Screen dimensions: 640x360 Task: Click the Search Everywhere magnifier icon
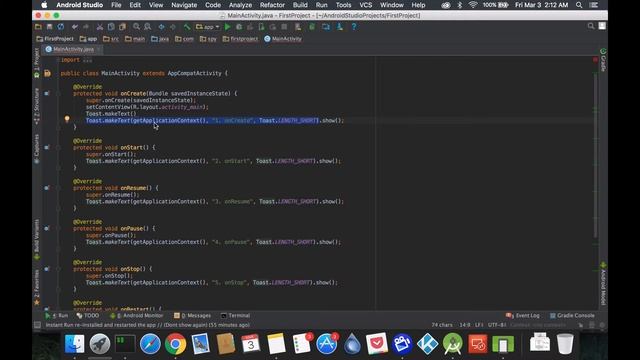coord(591,26)
